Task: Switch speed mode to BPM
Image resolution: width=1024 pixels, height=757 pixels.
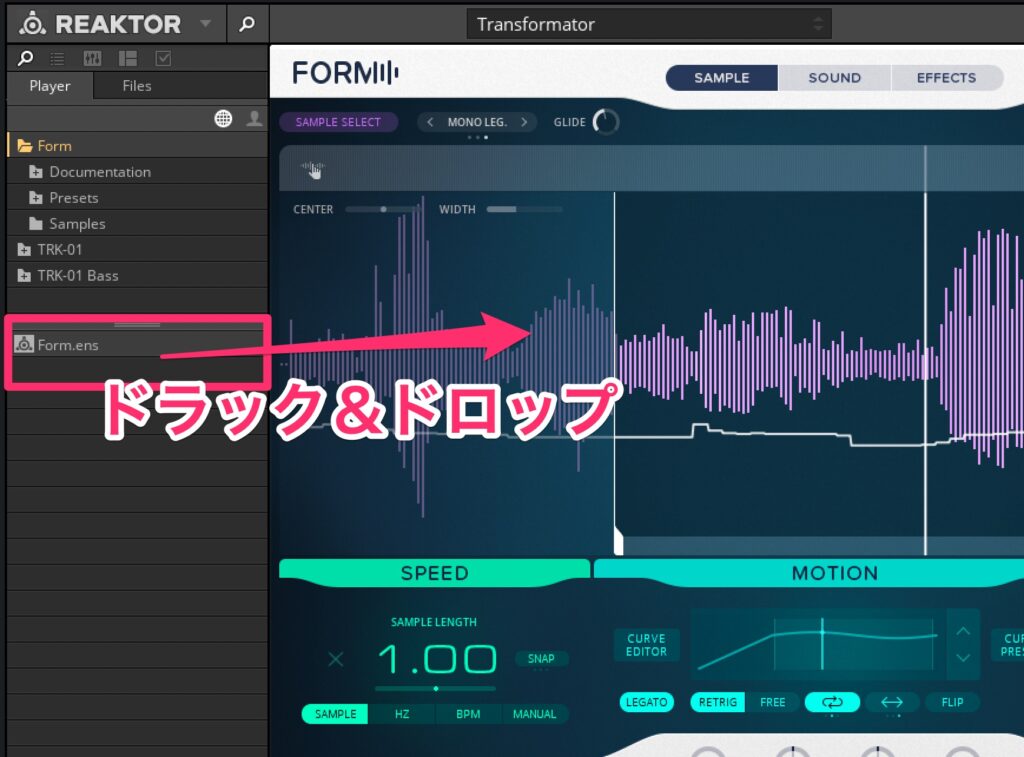Action: pyautogui.click(x=468, y=714)
